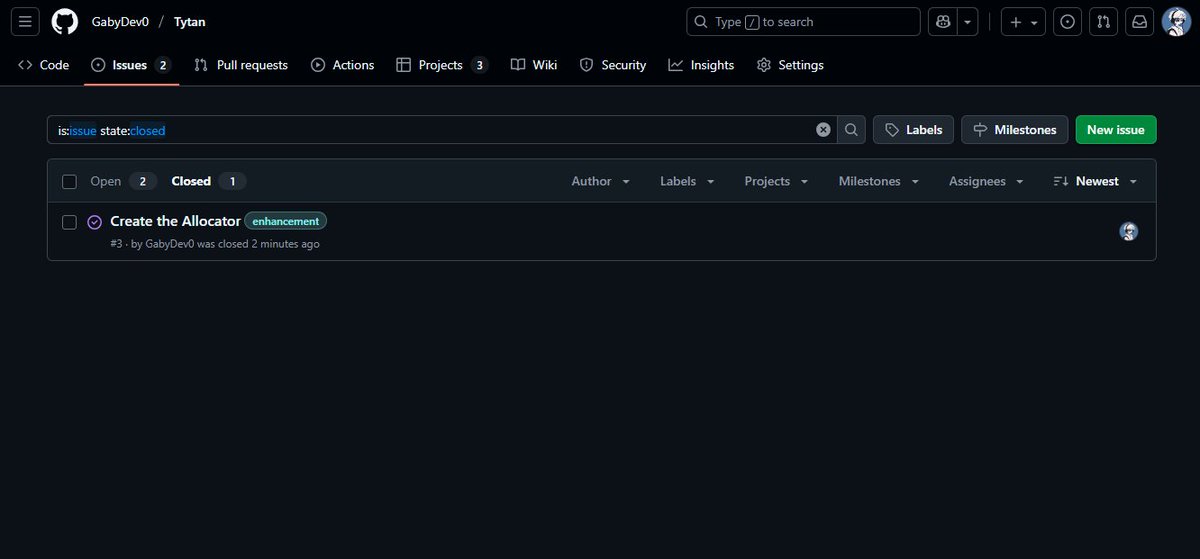This screenshot has width=1200, height=559.
Task: Open the Labels page button
Action: [x=913, y=130]
